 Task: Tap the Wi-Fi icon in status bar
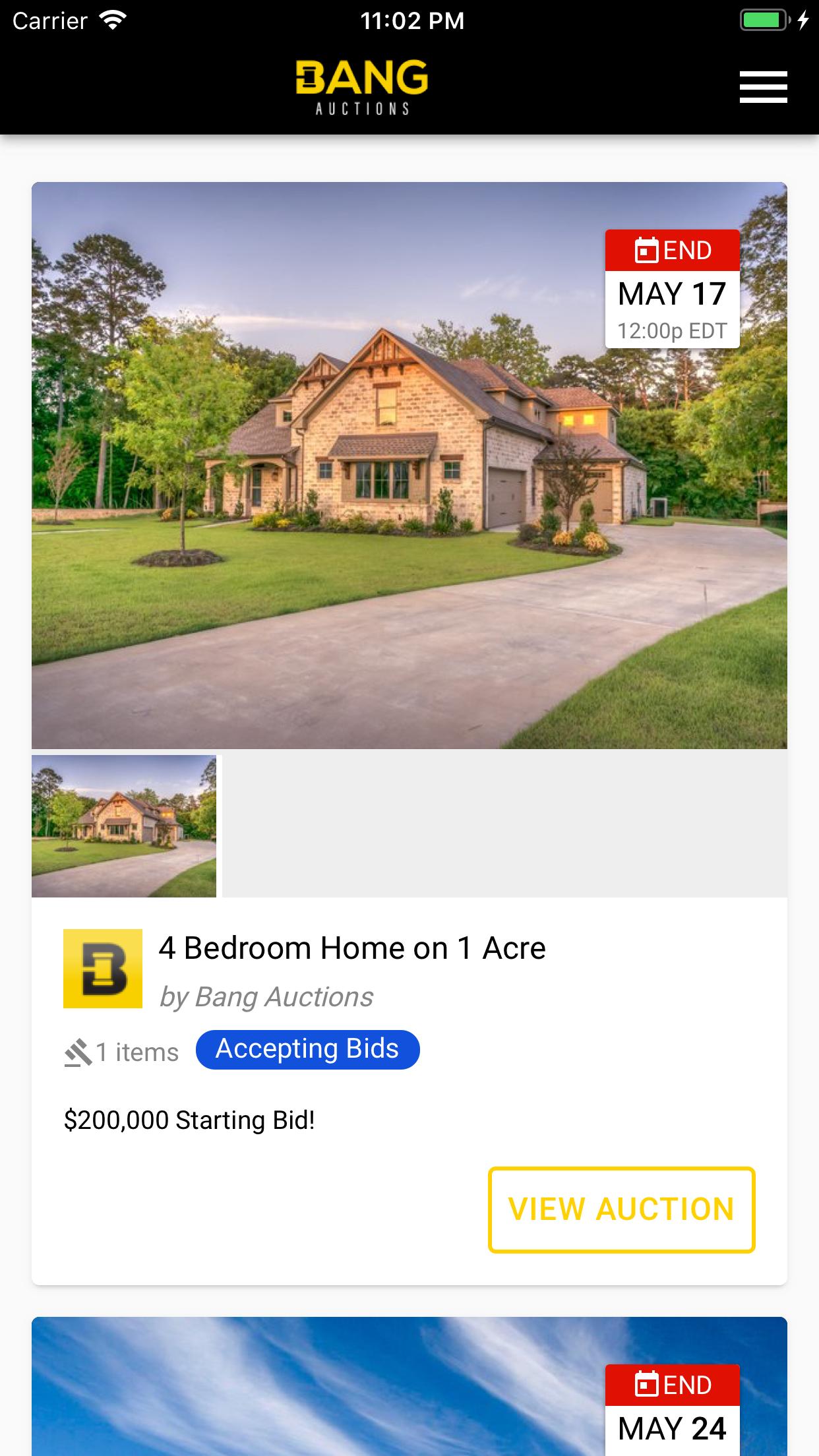[113, 20]
